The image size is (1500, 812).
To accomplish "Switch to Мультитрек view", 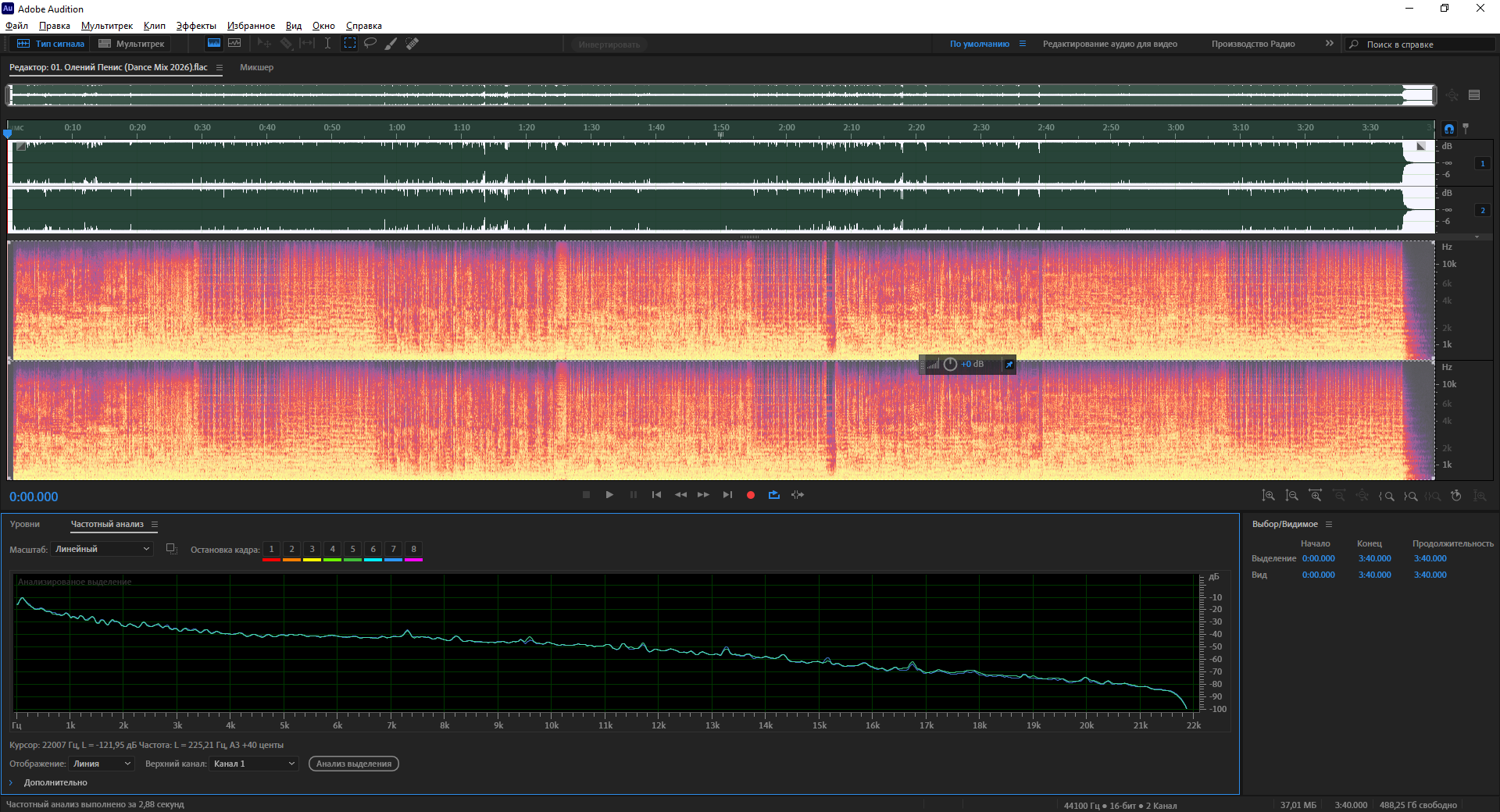I will (x=131, y=44).
